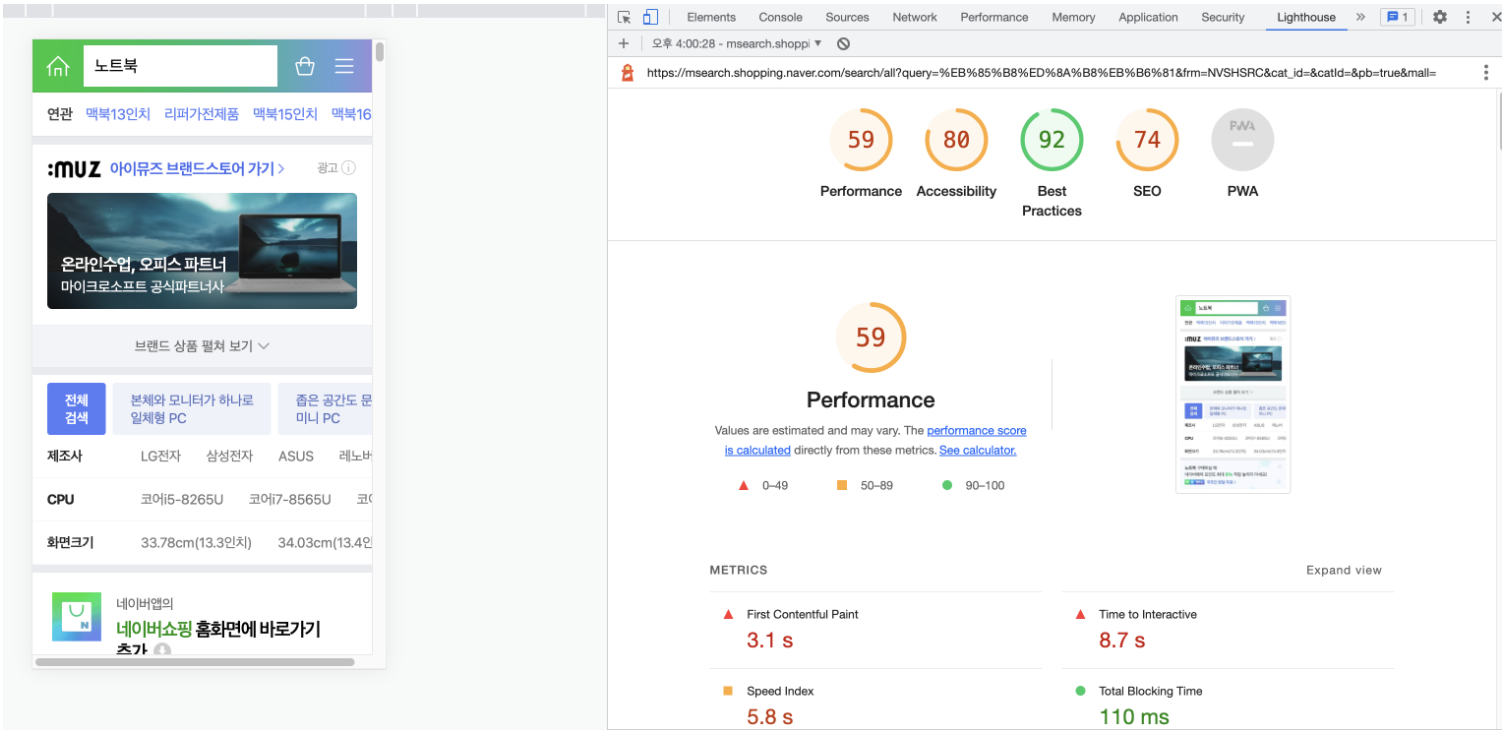Start a new Lighthouse report with the plus icon
Image resolution: width=1502 pixels, height=730 pixels.
click(x=624, y=44)
